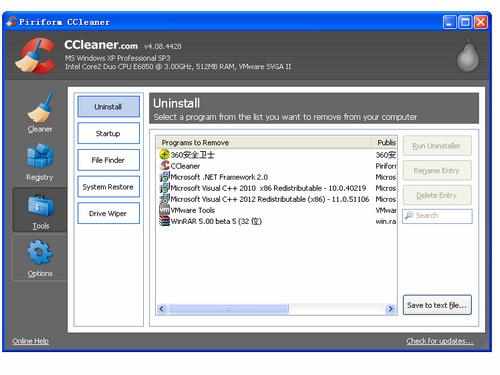Click the .NET Framework 2.0 installer icon
Image resolution: width=500 pixels, height=375 pixels.
point(165,177)
